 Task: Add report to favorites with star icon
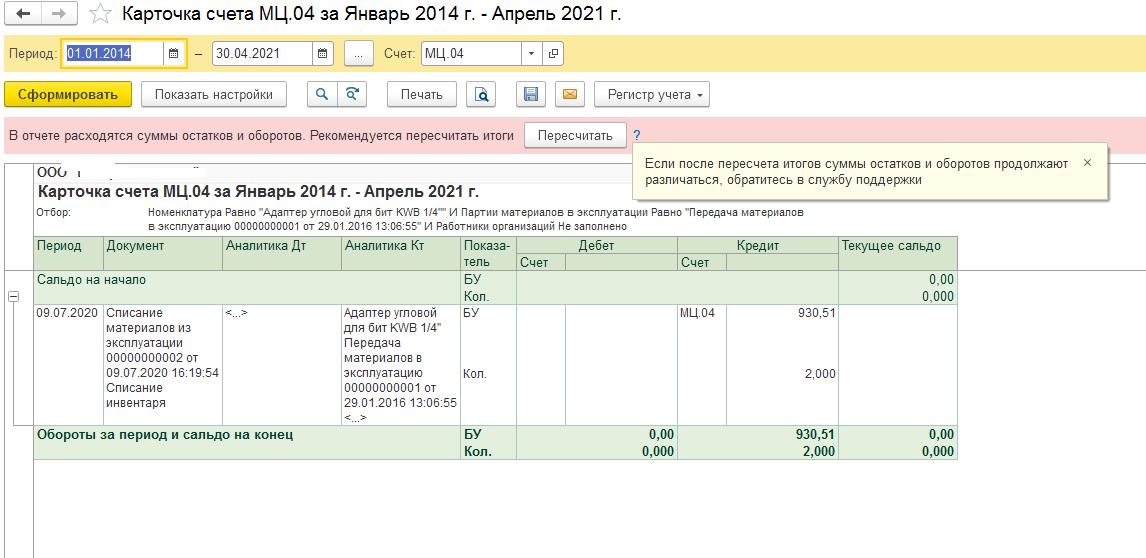point(100,14)
